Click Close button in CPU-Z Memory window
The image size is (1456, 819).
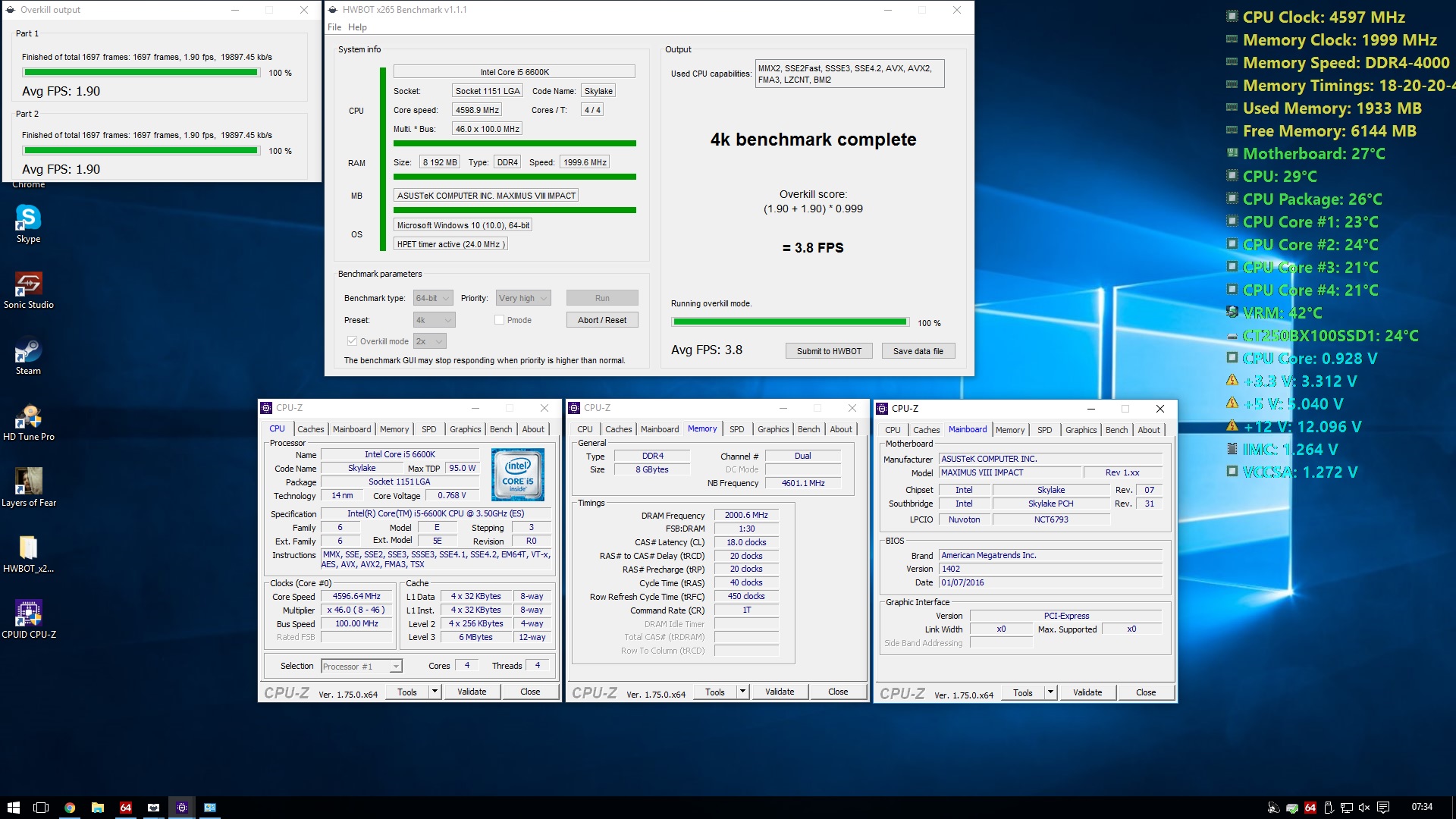click(838, 692)
